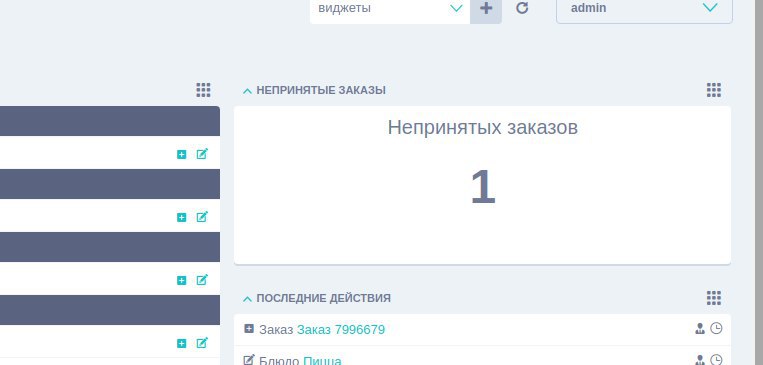763x365 pixels.
Task: Click grid handle icon of Последние действия
Action: [x=714, y=298]
